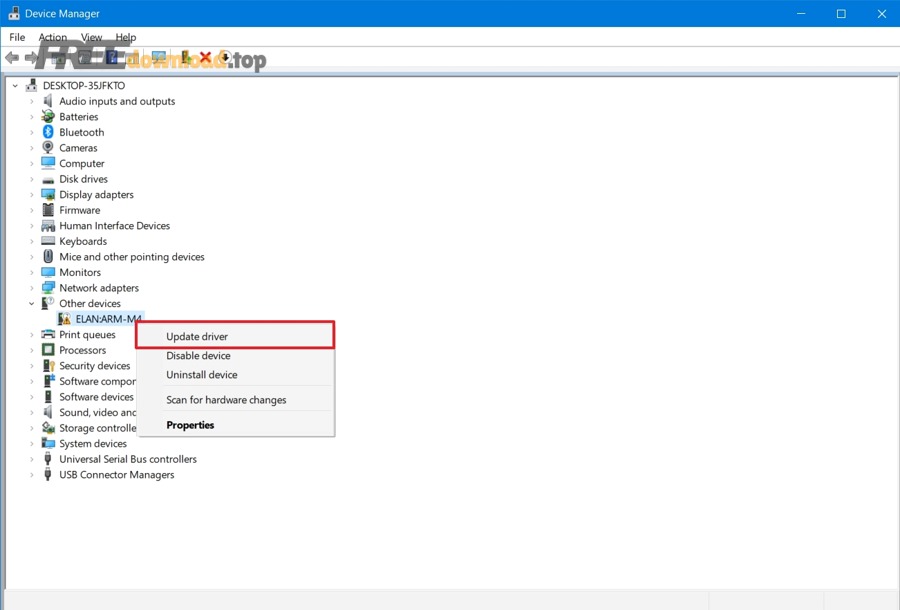The width and height of the screenshot is (900, 610).
Task: Expand the Network adapters category
Action: tap(32, 287)
